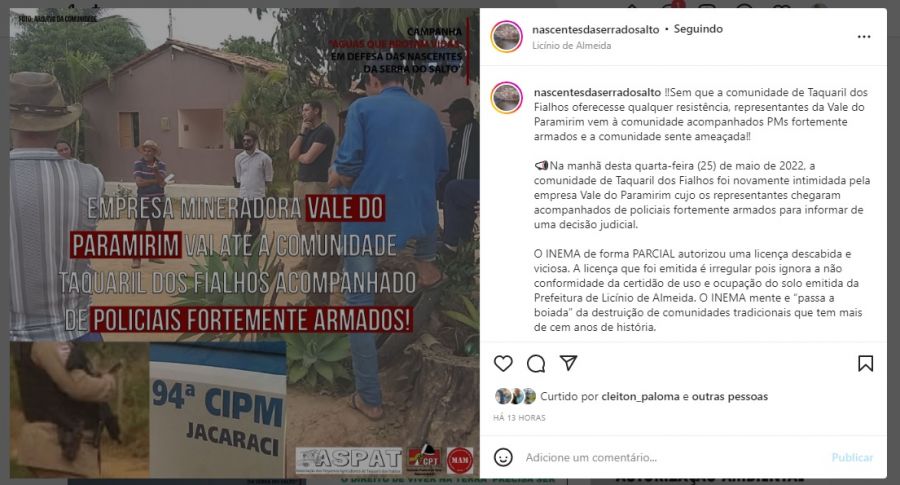The image size is (900, 485).
Task: Open more options three-dot menu
Action: 864,37
